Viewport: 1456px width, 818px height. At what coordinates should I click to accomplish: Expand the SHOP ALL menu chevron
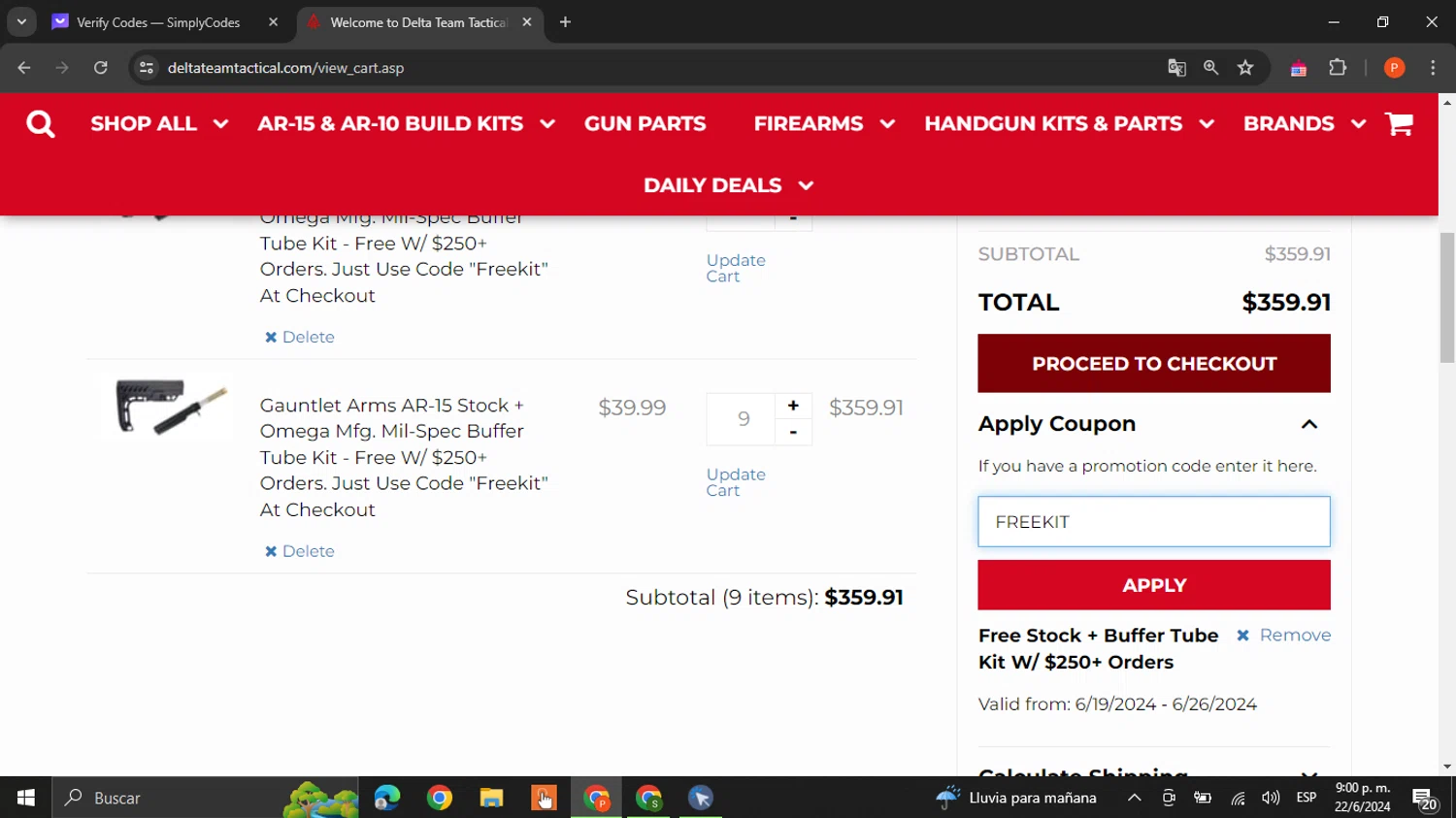click(x=220, y=124)
